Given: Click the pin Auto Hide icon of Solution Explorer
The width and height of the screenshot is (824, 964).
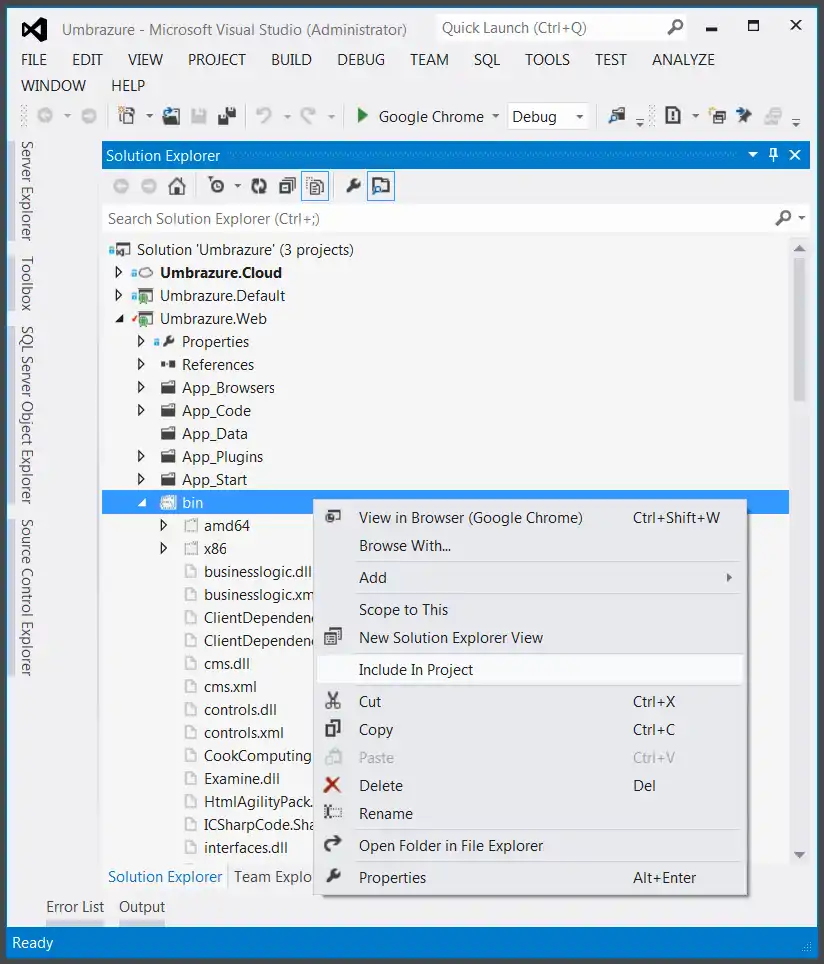Looking at the screenshot, I should (774, 155).
